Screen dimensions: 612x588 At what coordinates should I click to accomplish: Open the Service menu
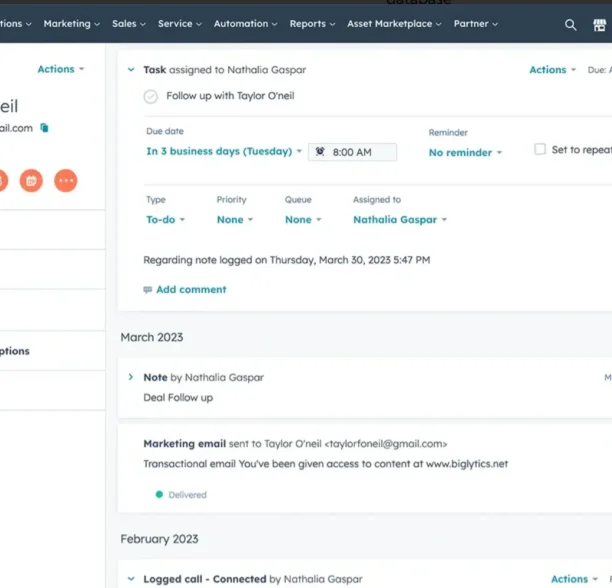click(180, 24)
